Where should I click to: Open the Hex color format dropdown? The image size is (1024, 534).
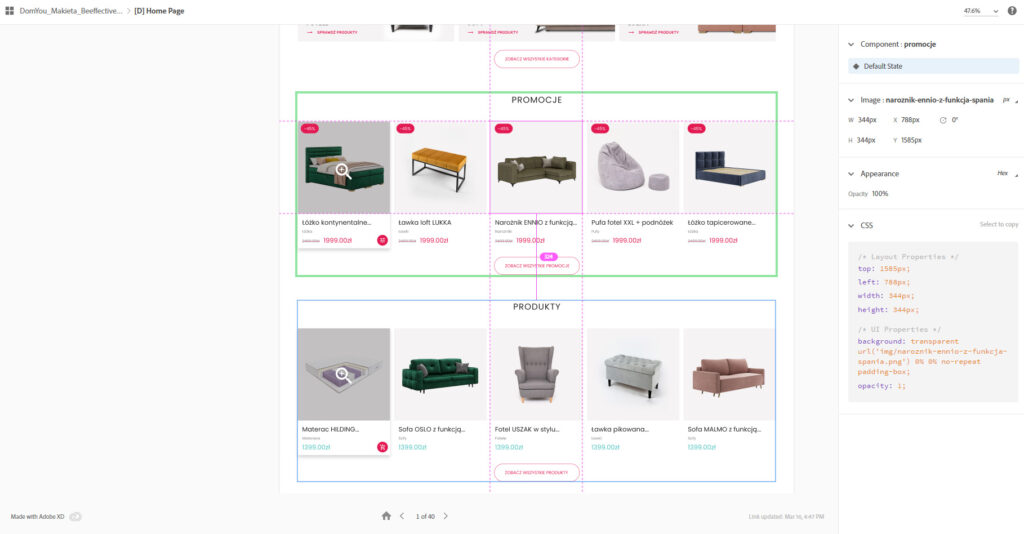pos(1007,174)
